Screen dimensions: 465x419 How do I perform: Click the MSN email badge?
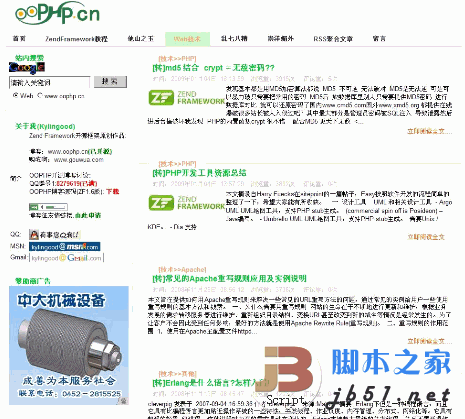click(x=65, y=247)
